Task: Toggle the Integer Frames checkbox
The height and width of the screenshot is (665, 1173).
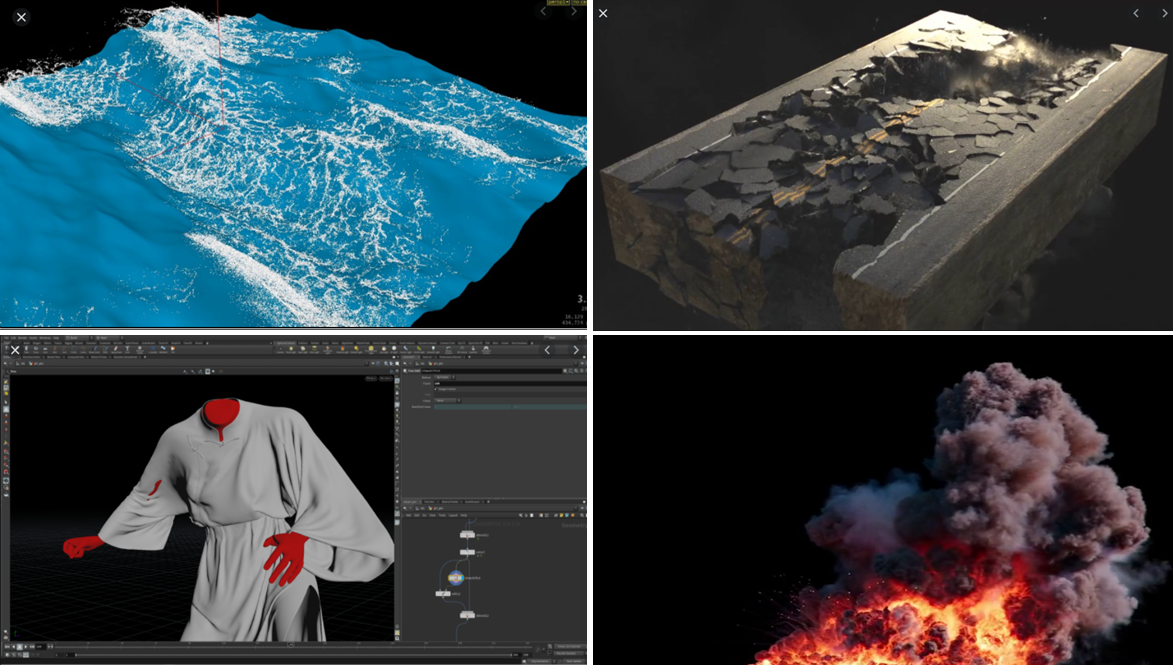Action: click(437, 389)
